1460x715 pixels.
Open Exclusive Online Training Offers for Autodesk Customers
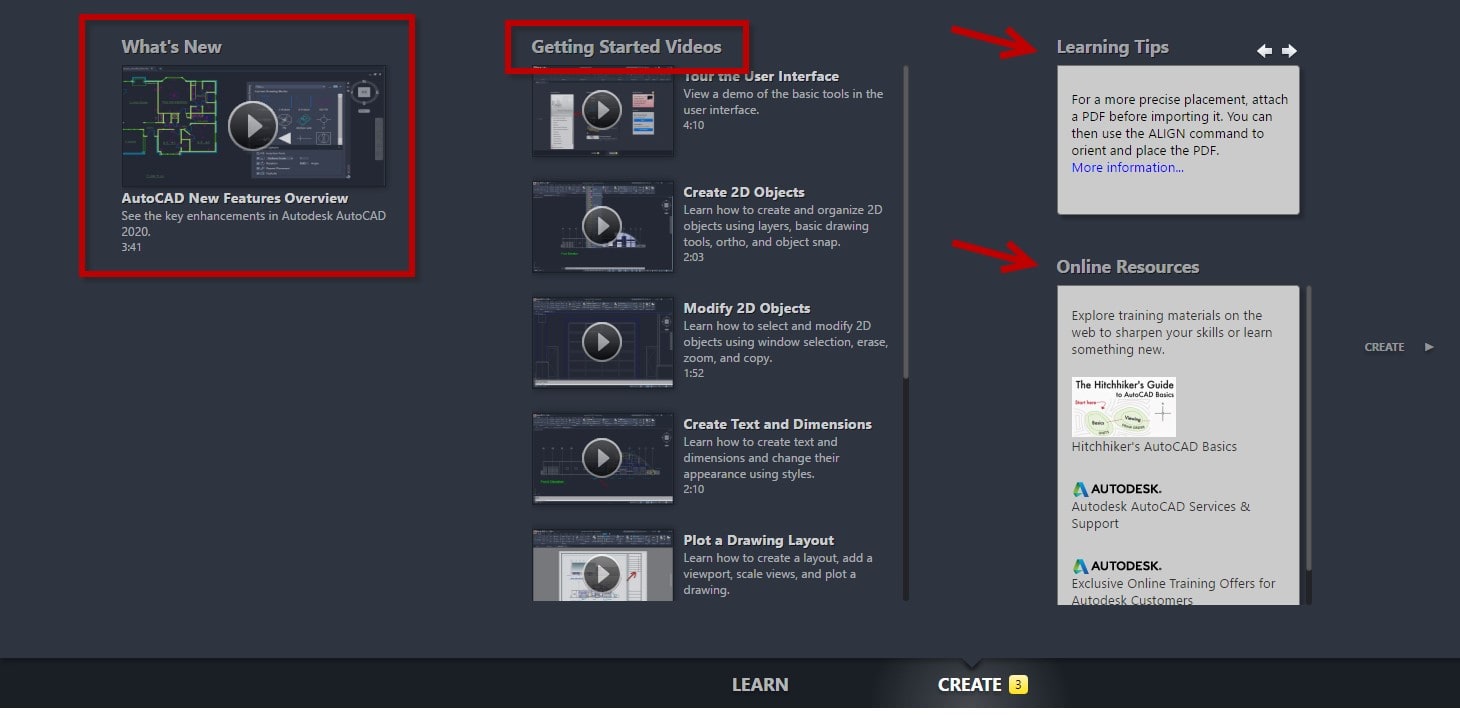click(1174, 583)
